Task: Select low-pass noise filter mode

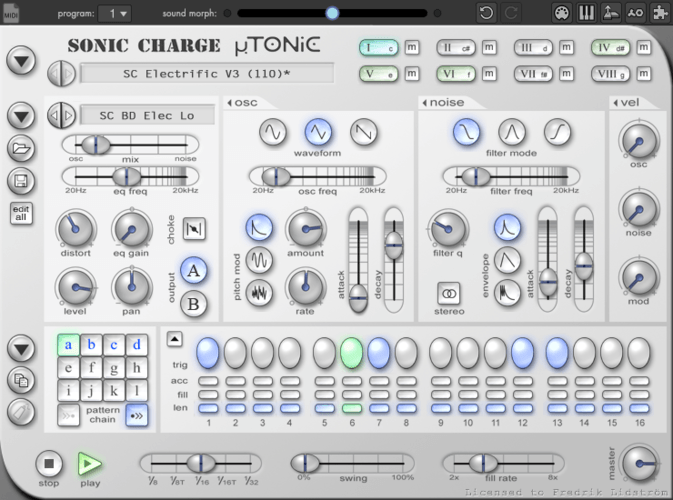Action: pos(467,132)
